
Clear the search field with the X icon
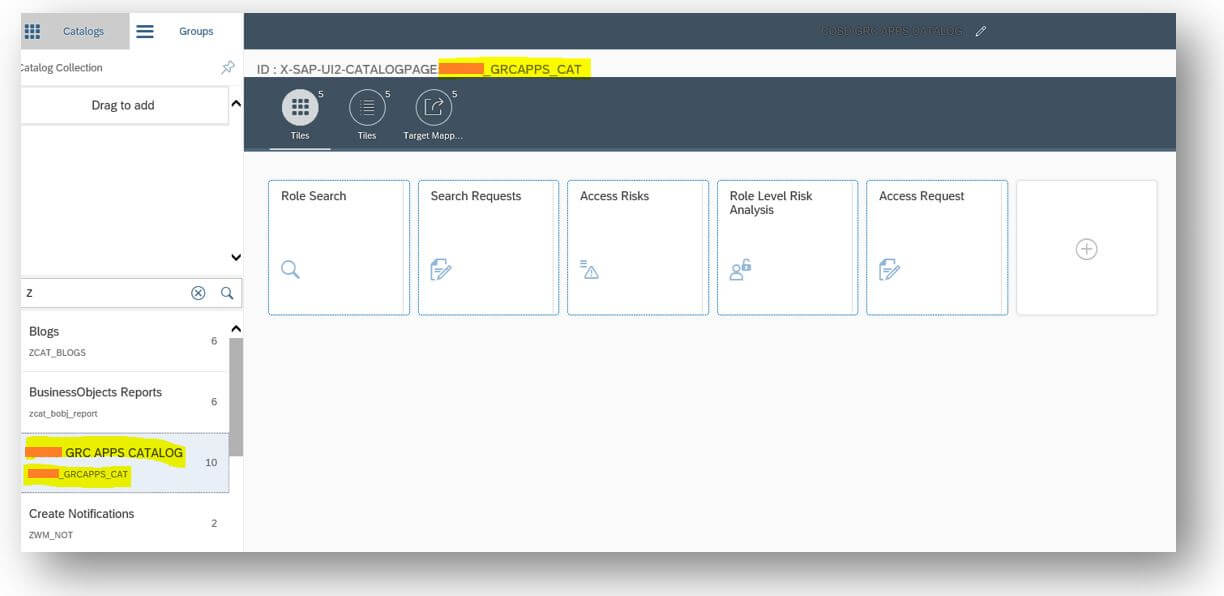coord(198,292)
